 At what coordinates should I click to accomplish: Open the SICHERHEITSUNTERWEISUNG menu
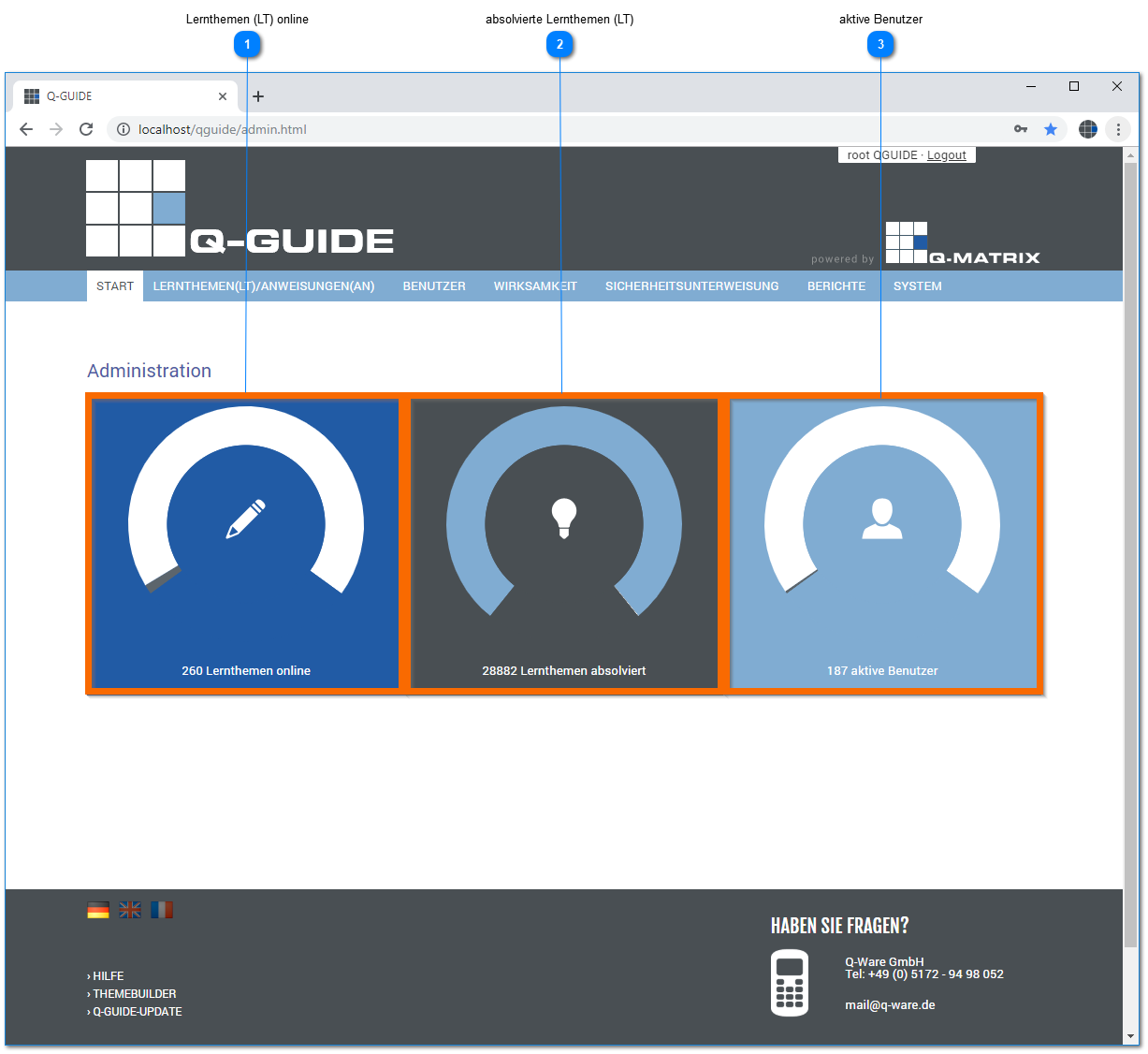click(692, 286)
